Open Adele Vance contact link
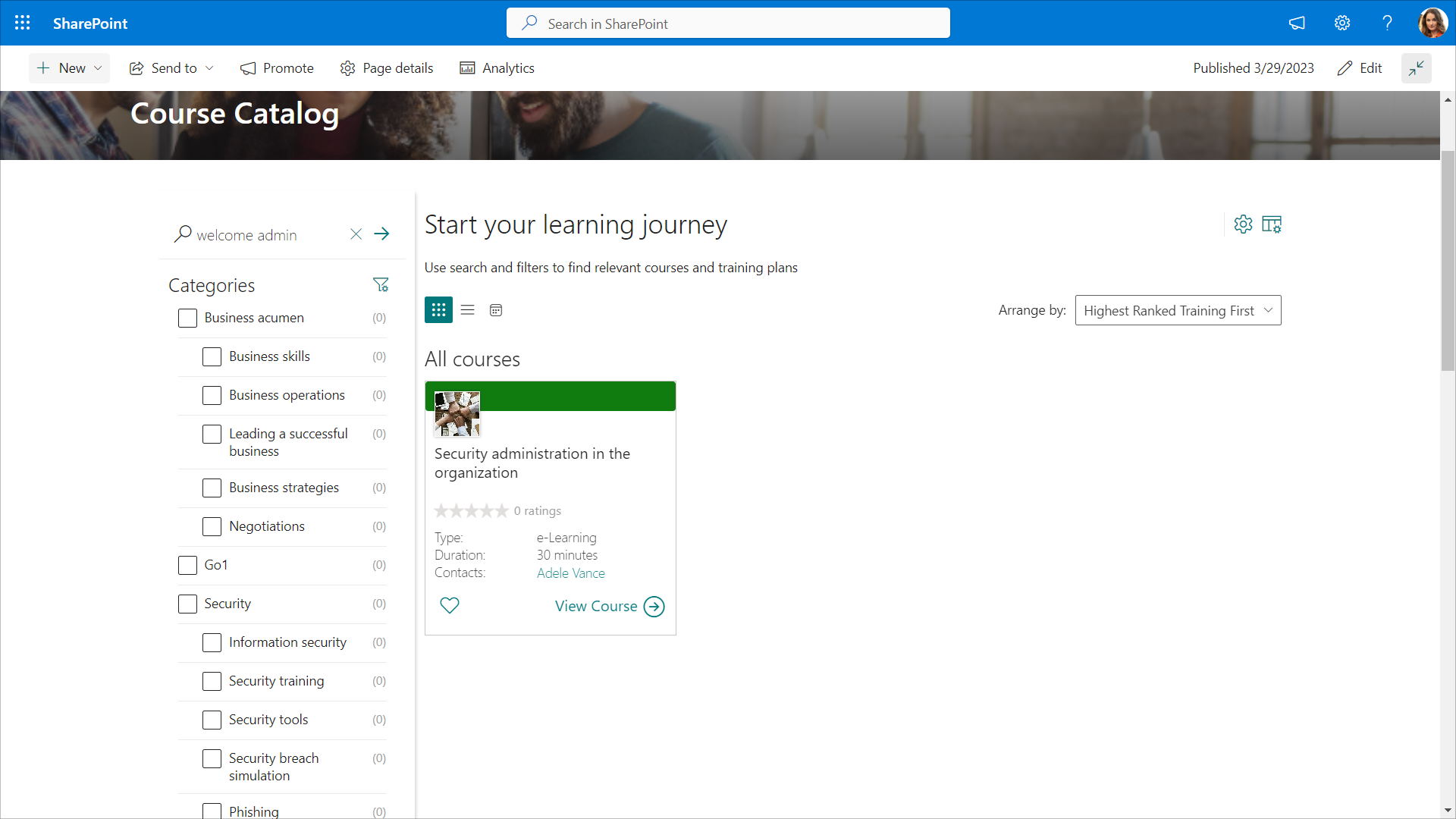The image size is (1456, 819). click(570, 573)
